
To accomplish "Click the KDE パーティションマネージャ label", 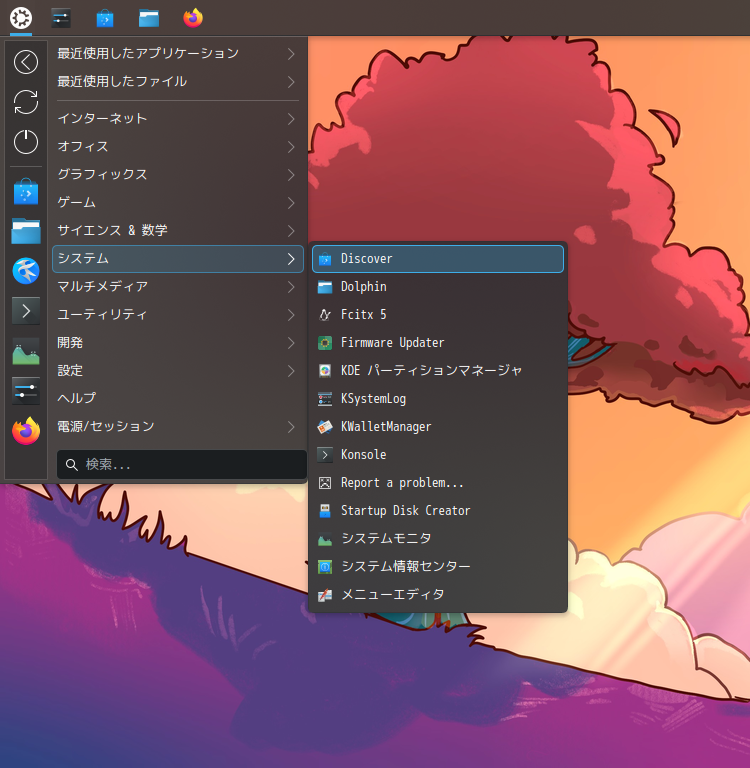I will (x=431, y=371).
